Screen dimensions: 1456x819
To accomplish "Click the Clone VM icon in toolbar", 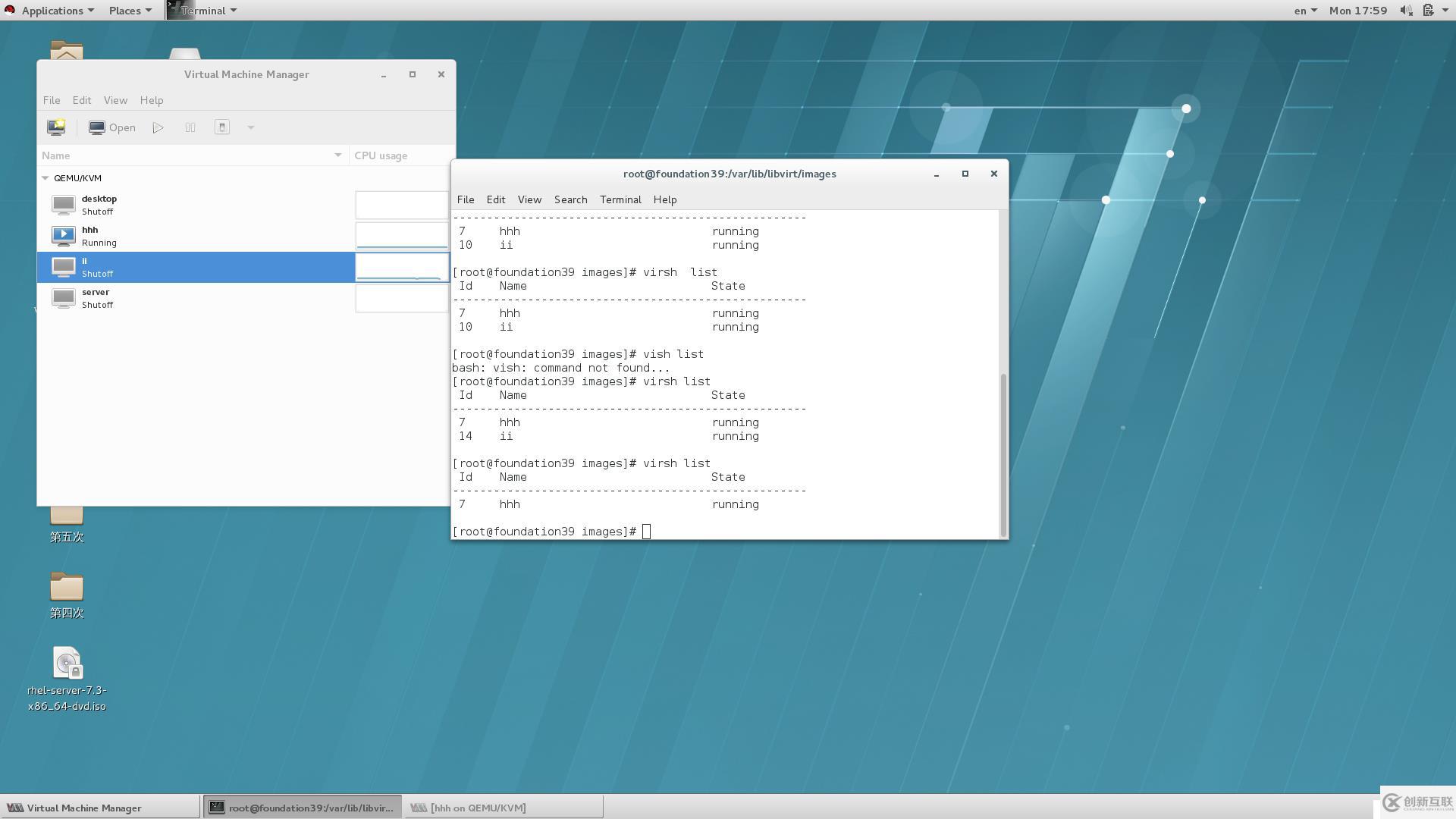I will point(222,127).
